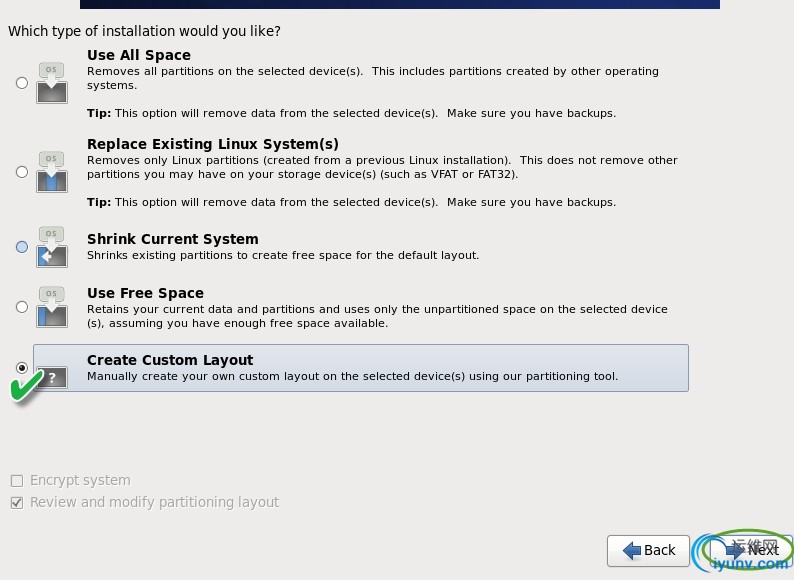This screenshot has height=580, width=794.
Task: Choose the Shrink Current System radio button
Action: pos(22,247)
